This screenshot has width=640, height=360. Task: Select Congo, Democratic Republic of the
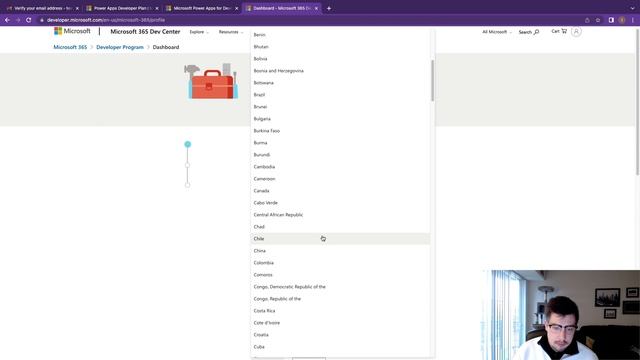[x=340, y=287]
